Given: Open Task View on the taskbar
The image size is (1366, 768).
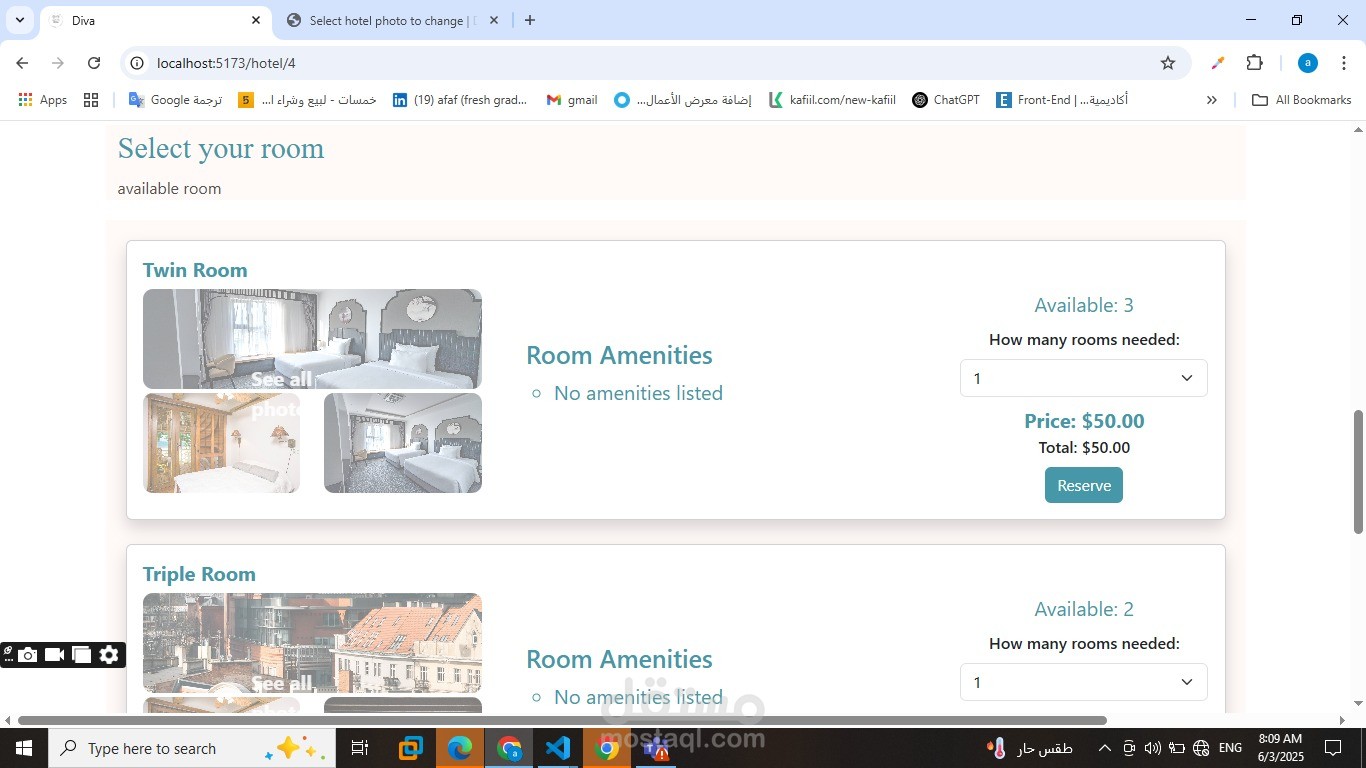Looking at the screenshot, I should 360,748.
